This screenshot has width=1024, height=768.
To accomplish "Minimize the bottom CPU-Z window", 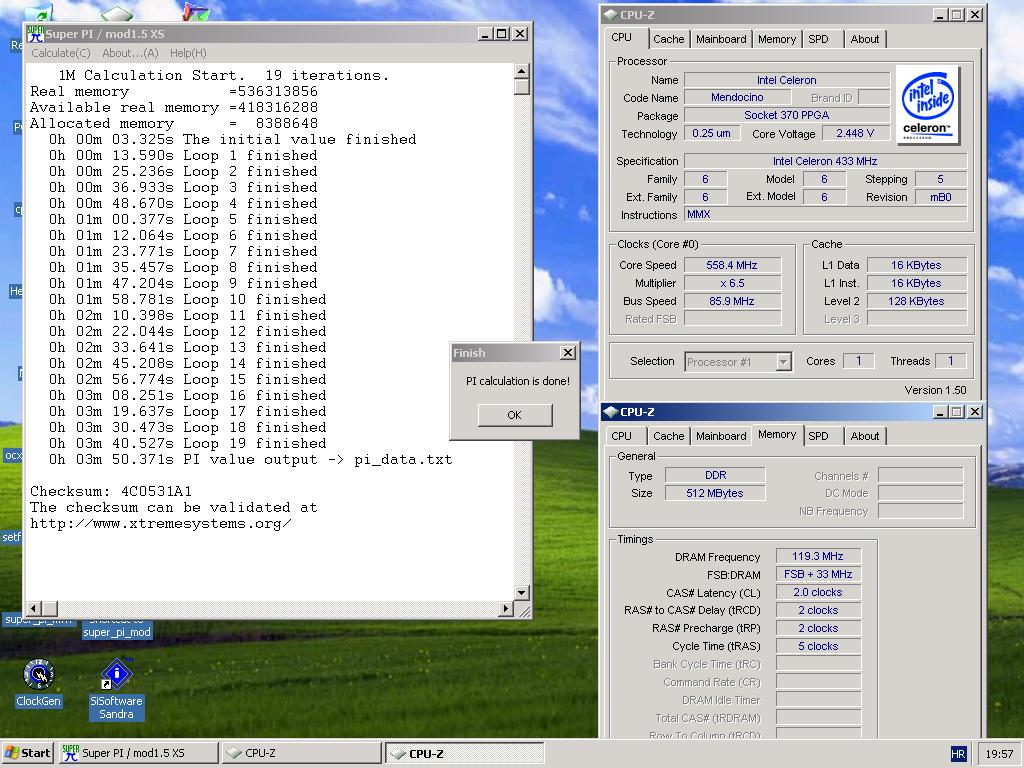I will (x=940, y=411).
